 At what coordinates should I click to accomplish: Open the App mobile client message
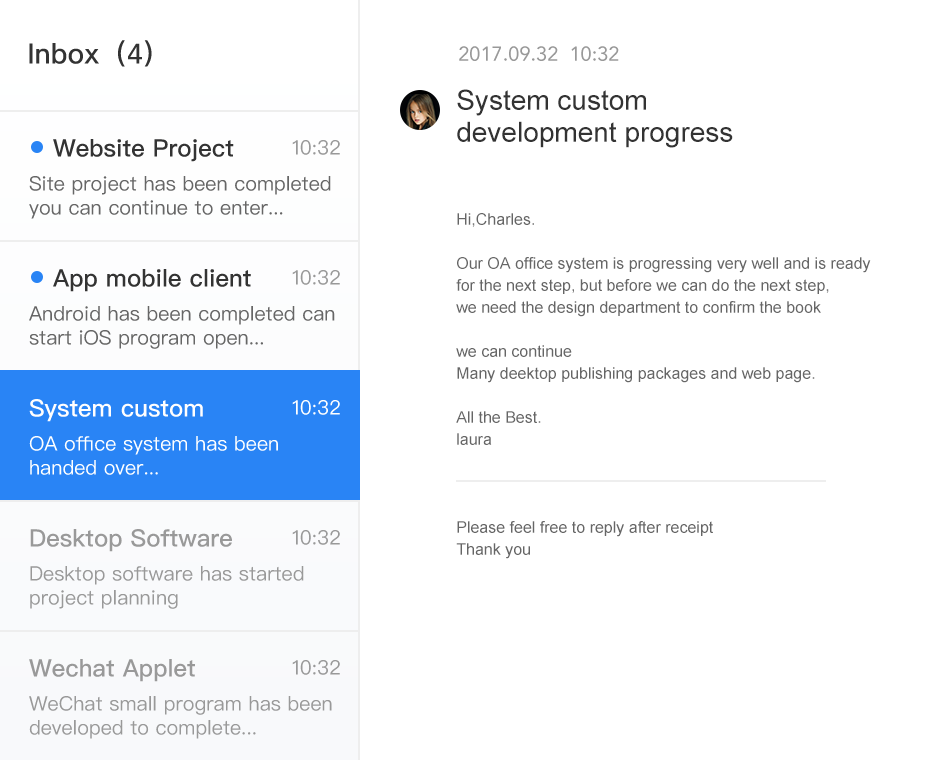pos(152,279)
